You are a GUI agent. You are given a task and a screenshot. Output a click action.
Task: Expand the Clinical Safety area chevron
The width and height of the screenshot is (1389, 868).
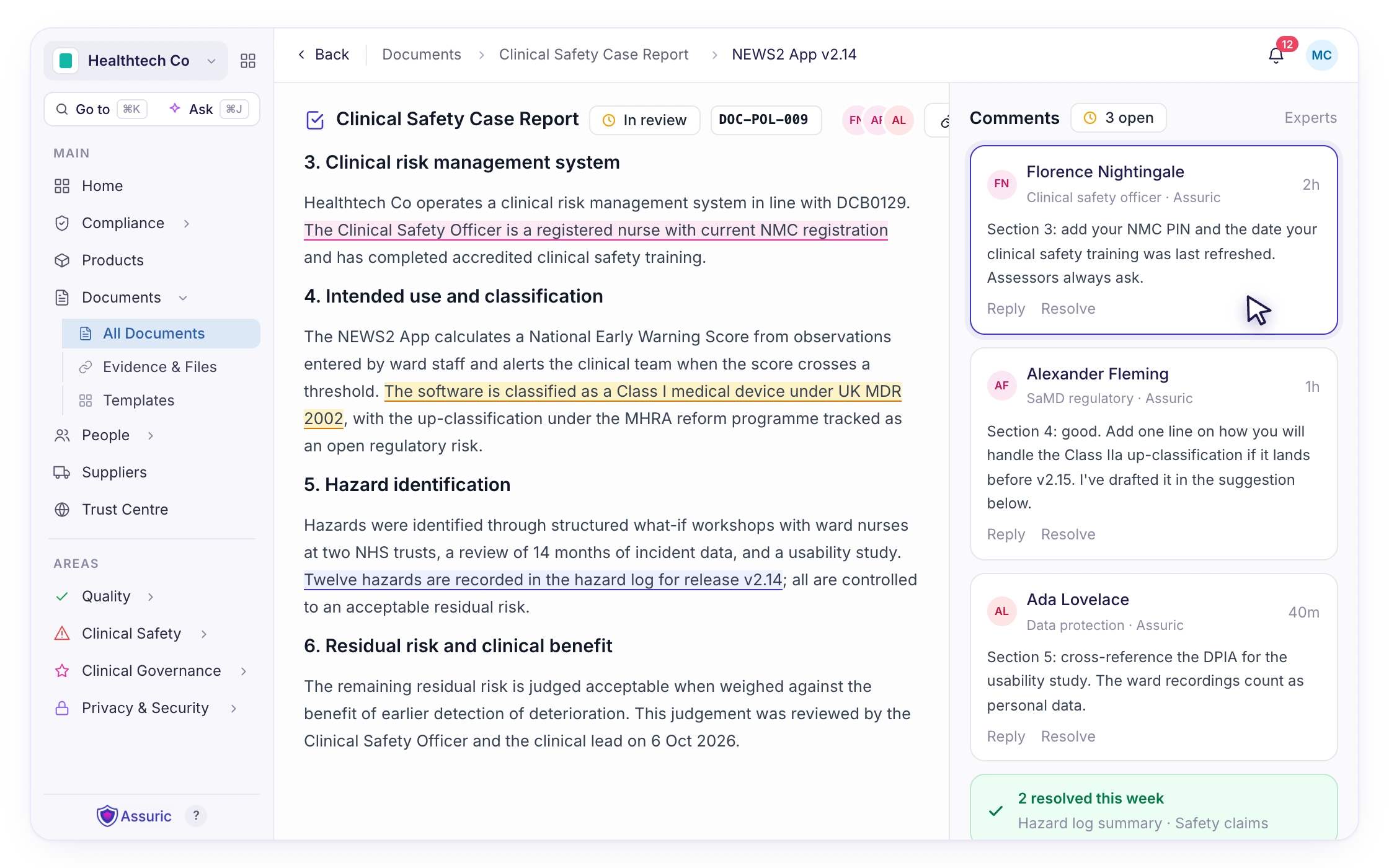tap(203, 634)
